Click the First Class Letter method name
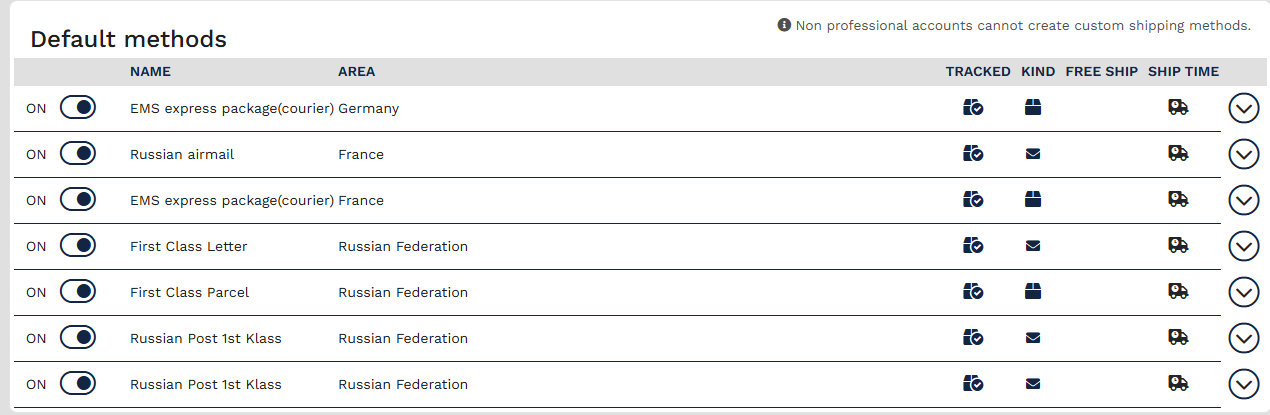1270x415 pixels. [x=189, y=246]
